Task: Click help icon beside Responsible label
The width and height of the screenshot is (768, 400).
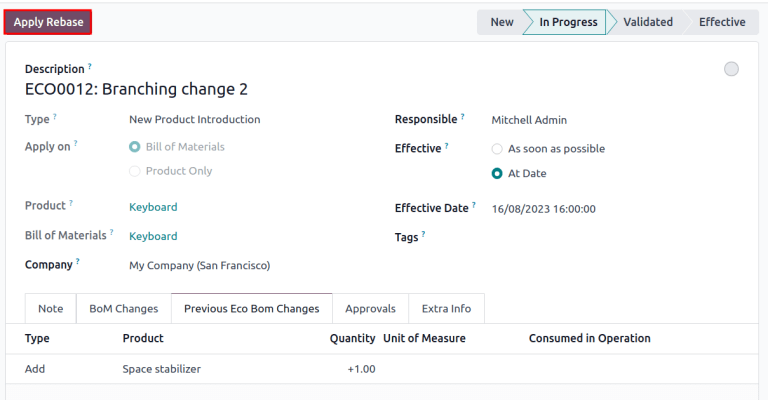Action: 463,117
